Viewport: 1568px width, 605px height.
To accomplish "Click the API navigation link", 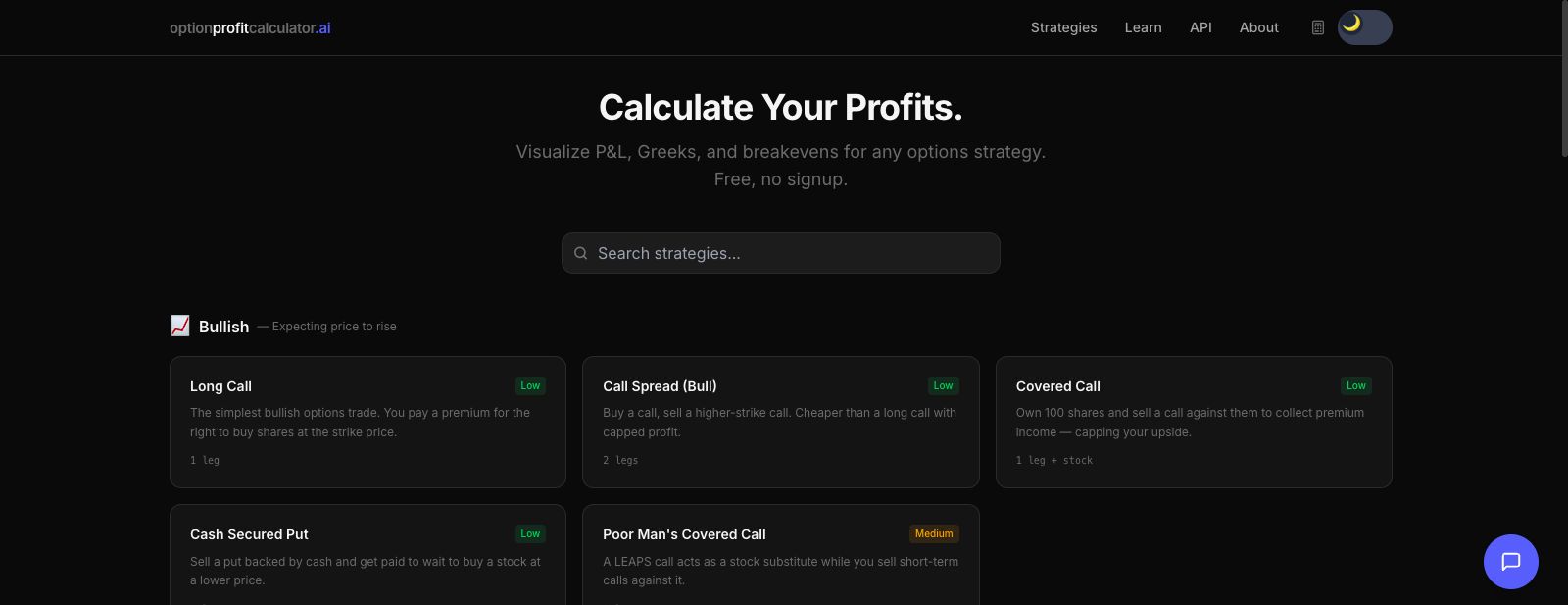I will tap(1200, 27).
